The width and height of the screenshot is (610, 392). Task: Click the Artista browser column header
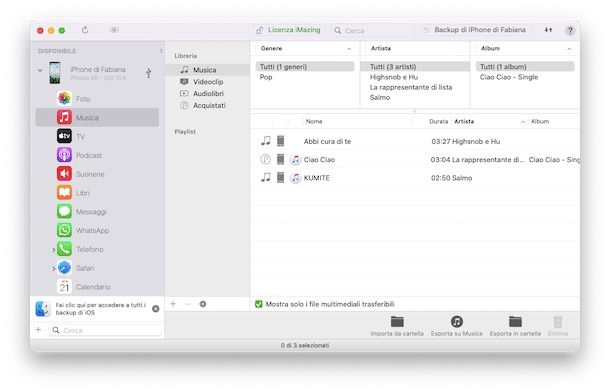[415, 48]
